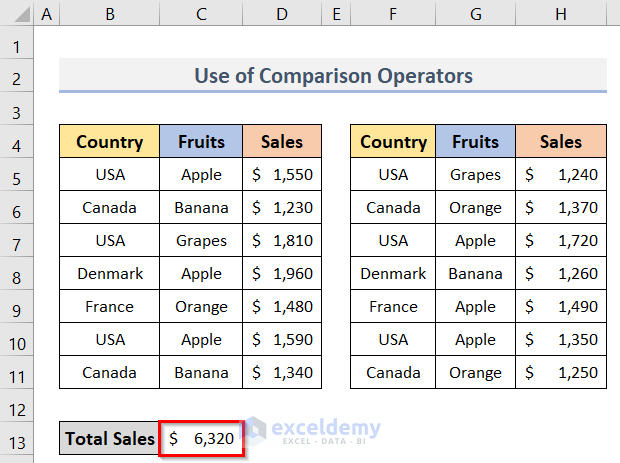Select the row 8 header
Screen dimensions: 620x463
click(x=17, y=274)
